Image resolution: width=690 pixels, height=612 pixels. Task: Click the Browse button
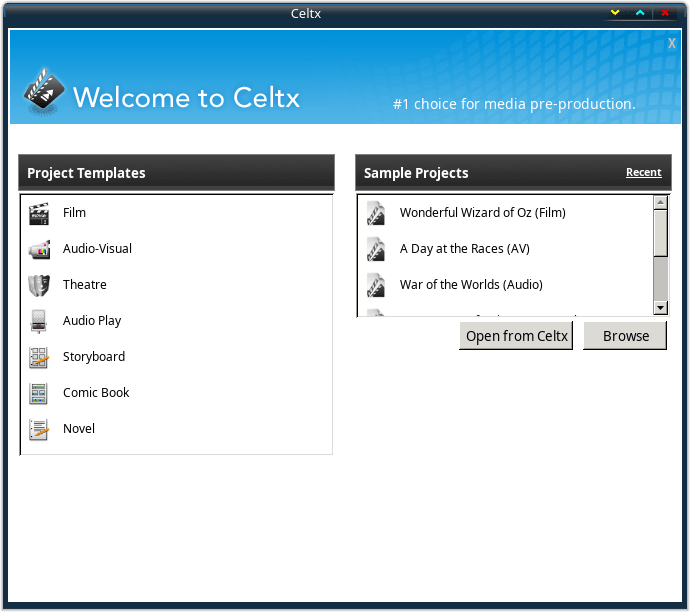pyautogui.click(x=625, y=336)
